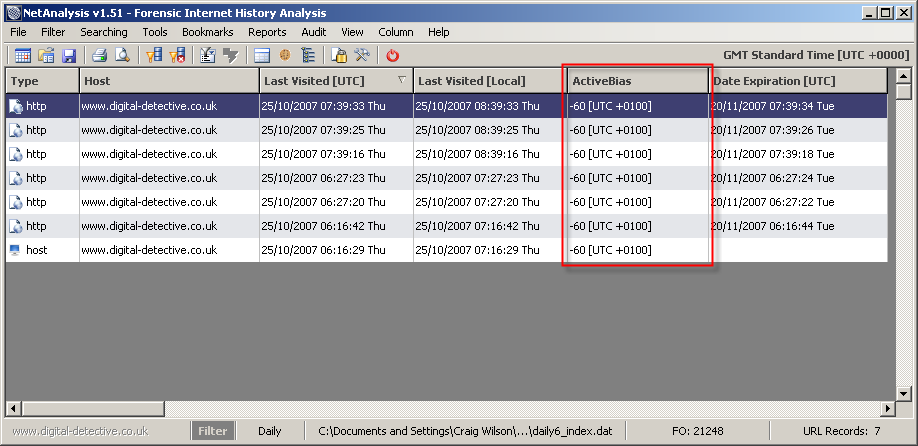The height and width of the screenshot is (446, 918).
Task: Click the greyed-out funnel toolbar icon
Action: 231,56
